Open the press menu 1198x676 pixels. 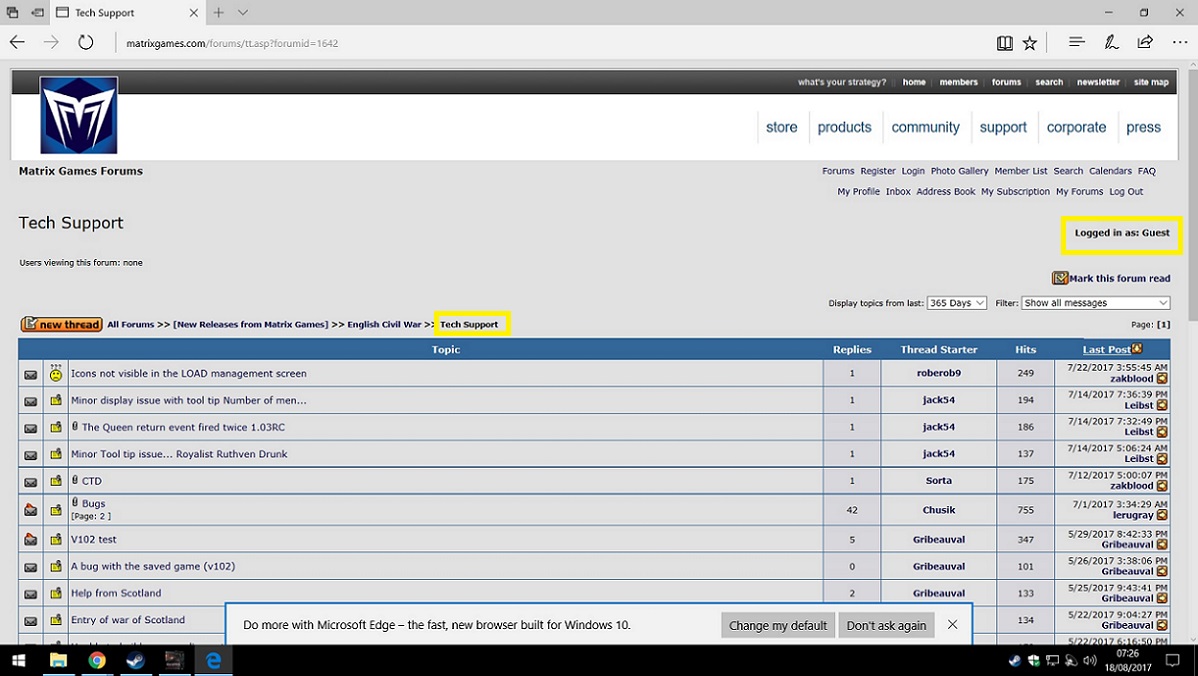click(x=1143, y=128)
